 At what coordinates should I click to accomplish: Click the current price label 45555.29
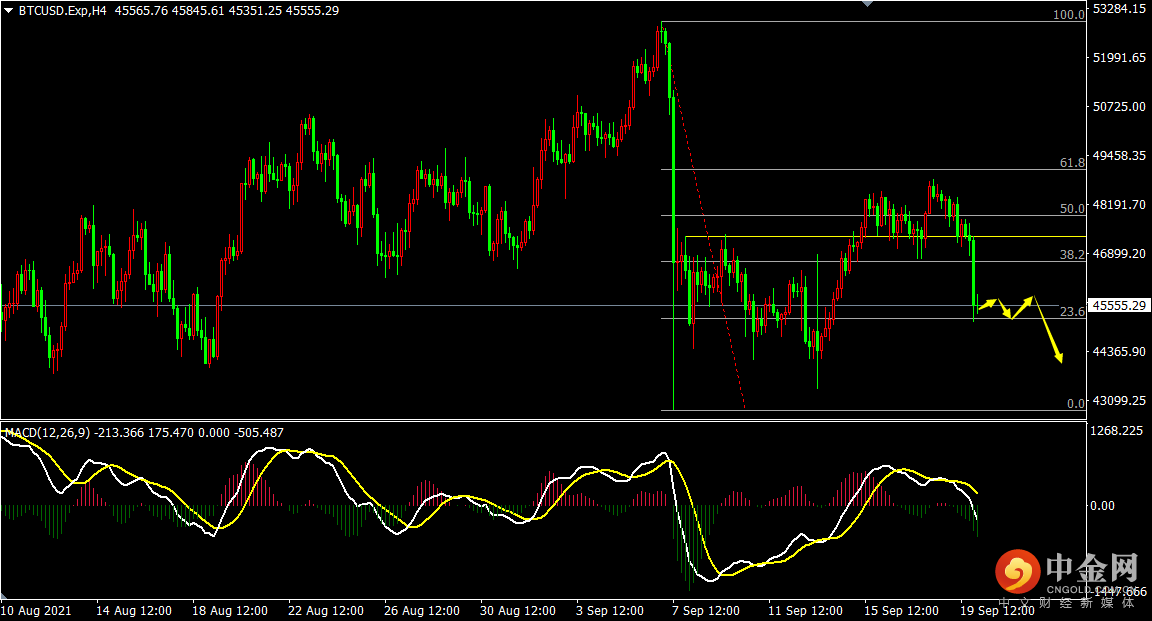pos(1120,306)
